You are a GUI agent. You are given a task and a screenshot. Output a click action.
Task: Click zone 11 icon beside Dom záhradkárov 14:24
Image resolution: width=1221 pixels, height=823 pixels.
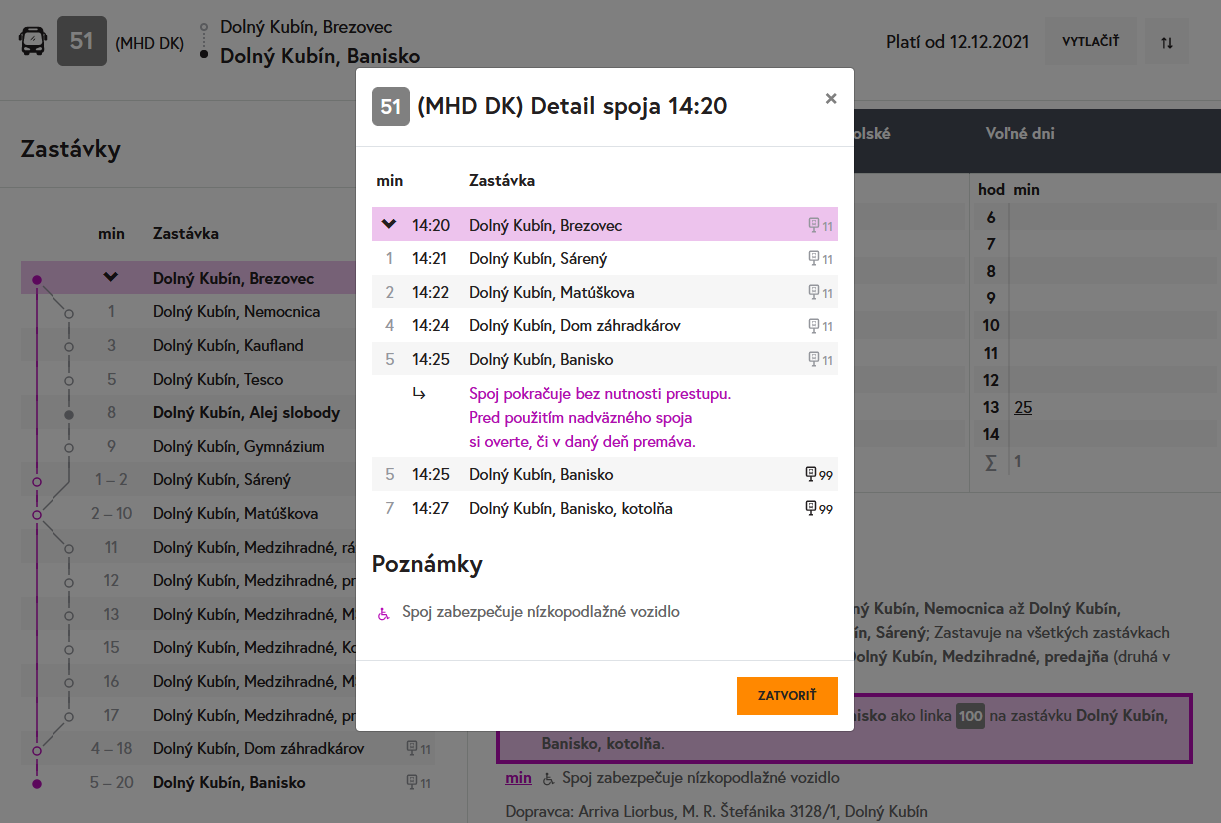pyautogui.click(x=820, y=326)
